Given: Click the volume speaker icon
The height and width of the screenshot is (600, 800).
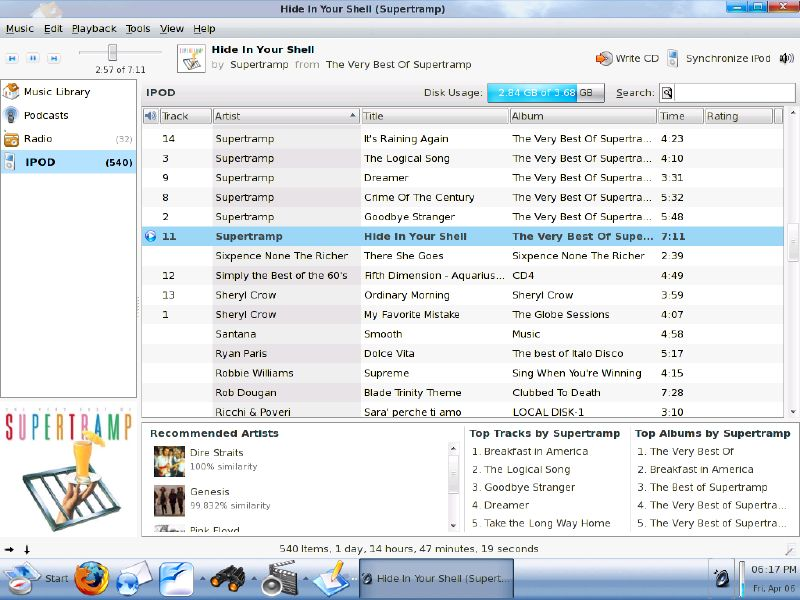Looking at the screenshot, I should pyautogui.click(x=786, y=58).
